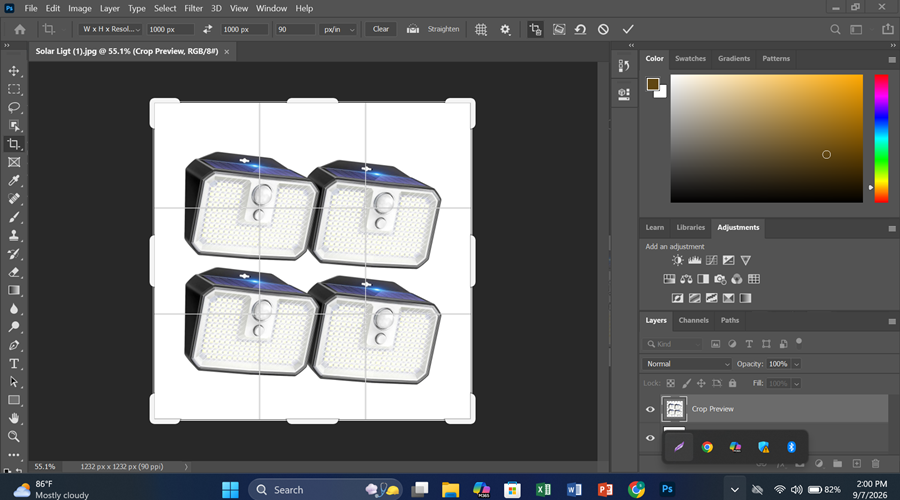Open the Color panel menu

pos(892,60)
